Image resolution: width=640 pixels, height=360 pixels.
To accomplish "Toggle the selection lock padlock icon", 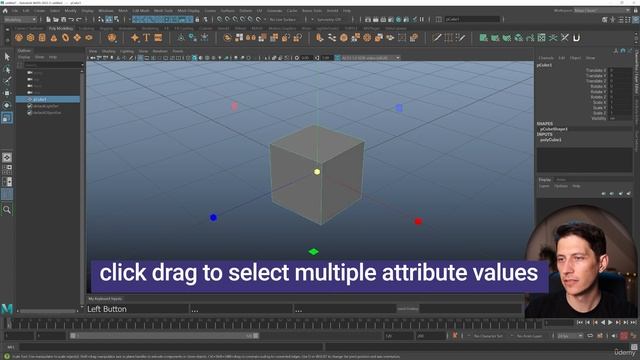I will coord(198,19).
